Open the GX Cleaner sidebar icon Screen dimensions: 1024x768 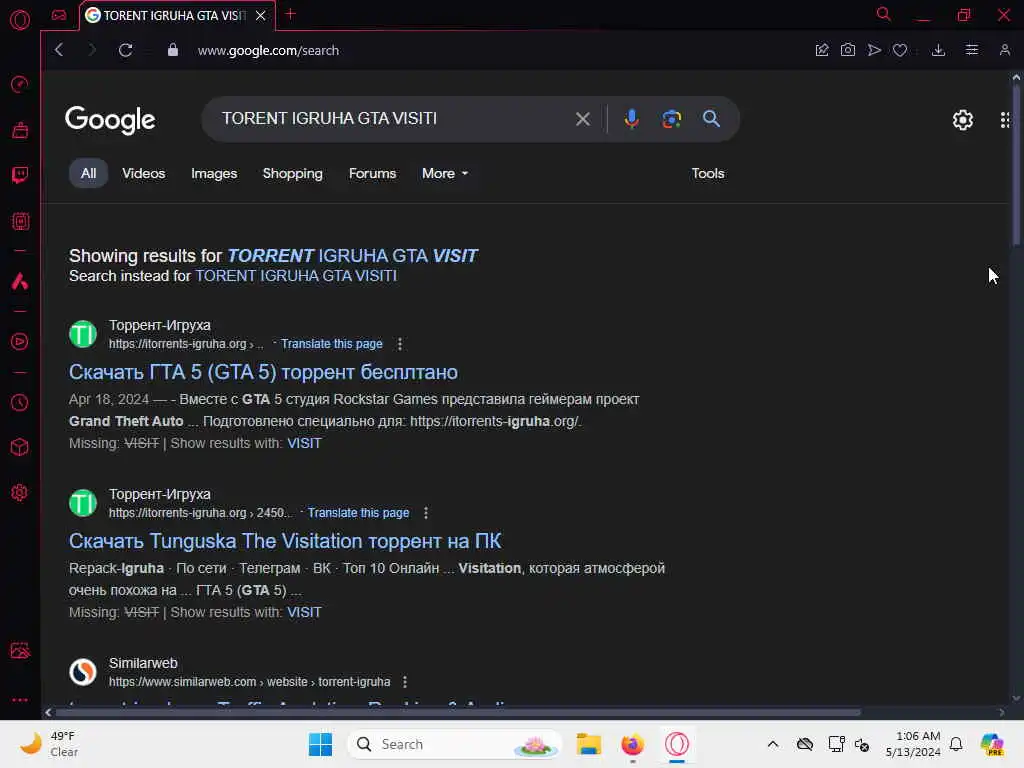(20, 130)
